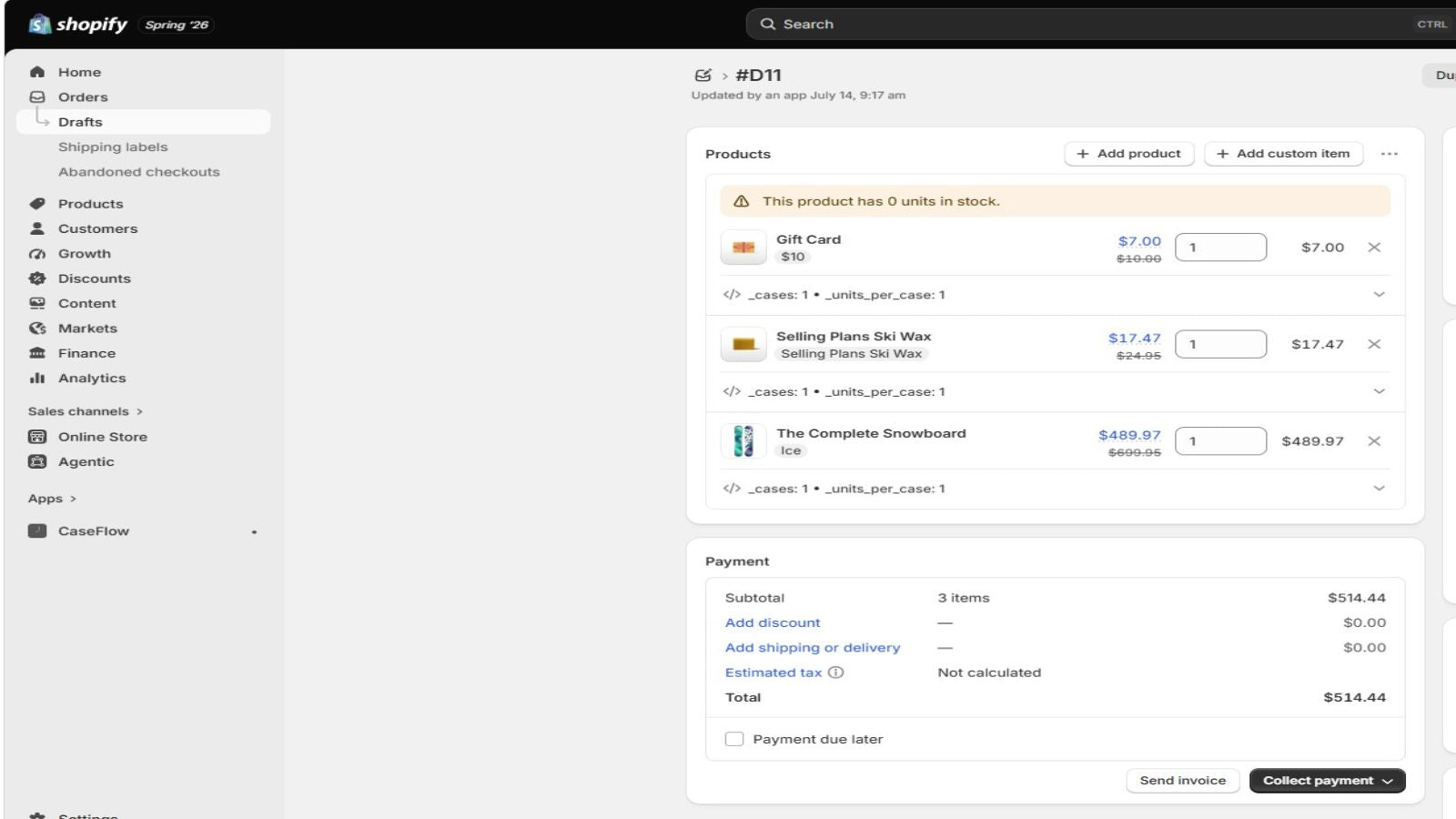Viewport: 1456px width, 819px height.
Task: Click the Spring '26 edition badge
Action: pyautogui.click(x=177, y=25)
